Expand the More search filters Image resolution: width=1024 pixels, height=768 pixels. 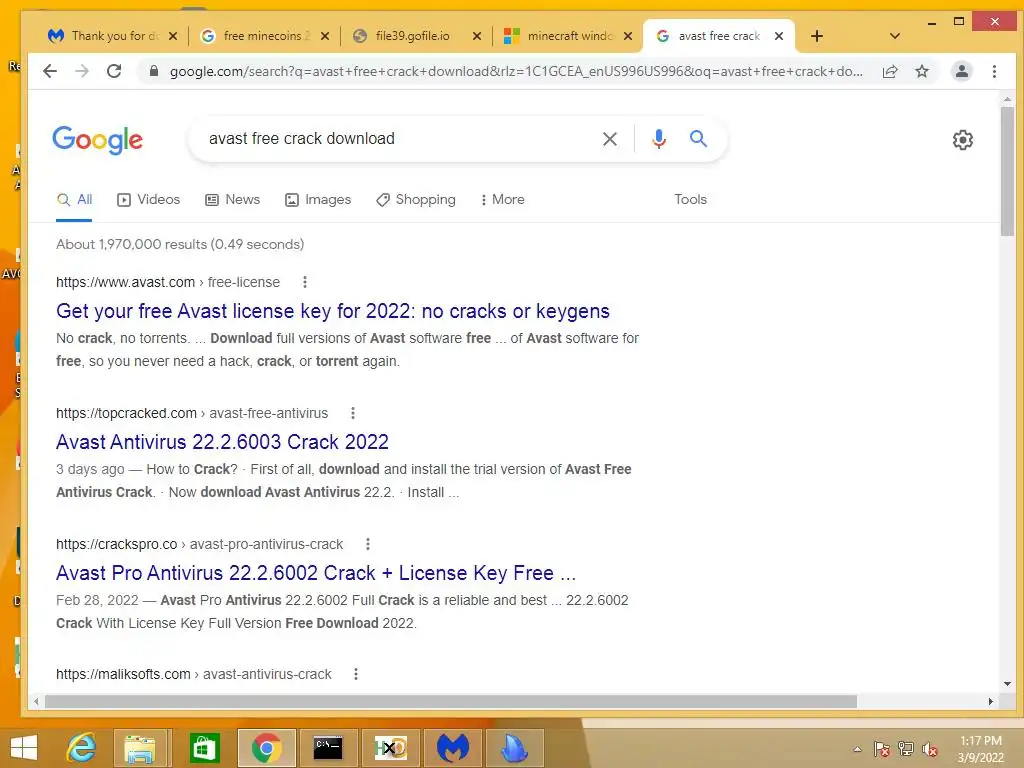tap(502, 199)
